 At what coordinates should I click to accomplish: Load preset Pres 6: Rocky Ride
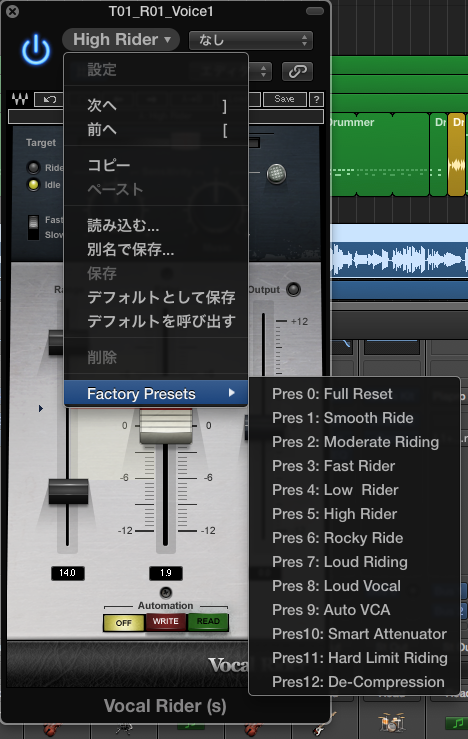354,538
